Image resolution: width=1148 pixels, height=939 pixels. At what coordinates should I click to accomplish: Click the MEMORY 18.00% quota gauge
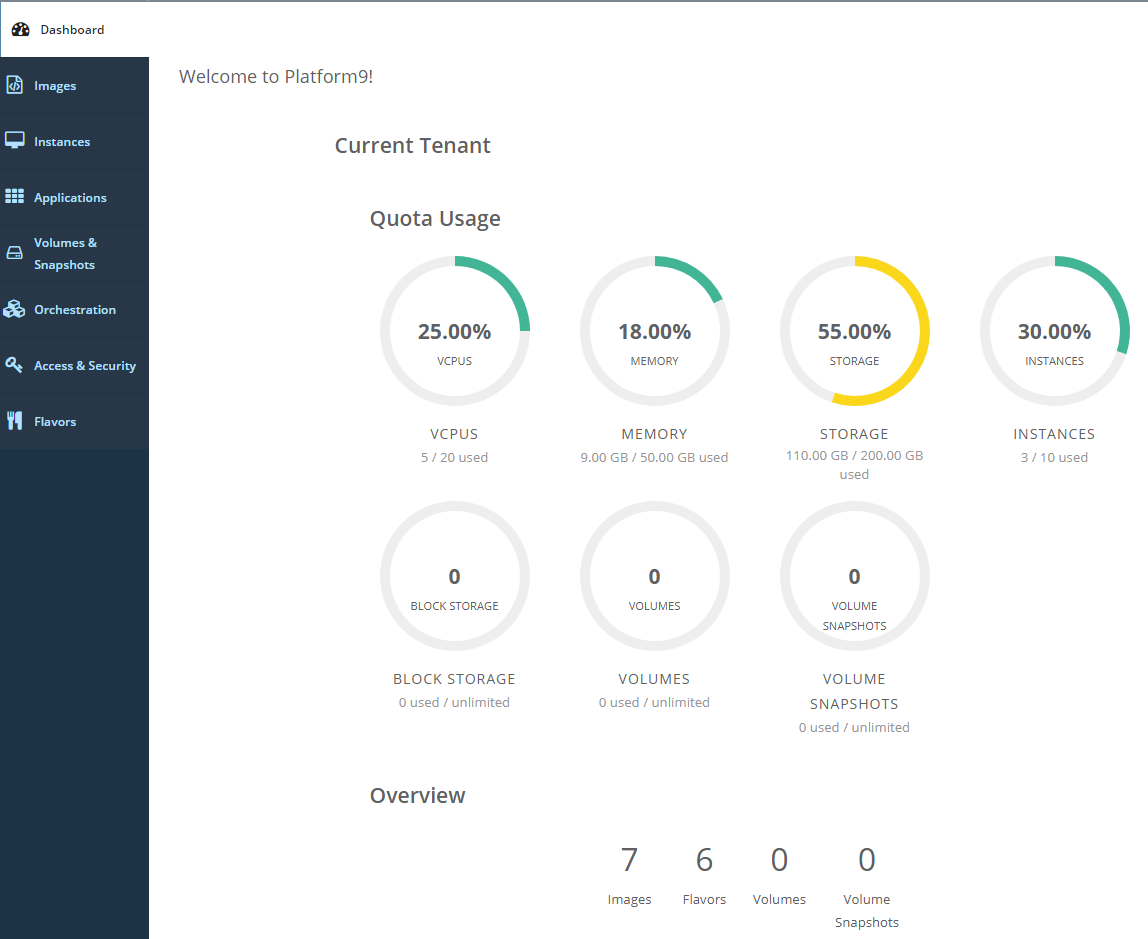655,331
